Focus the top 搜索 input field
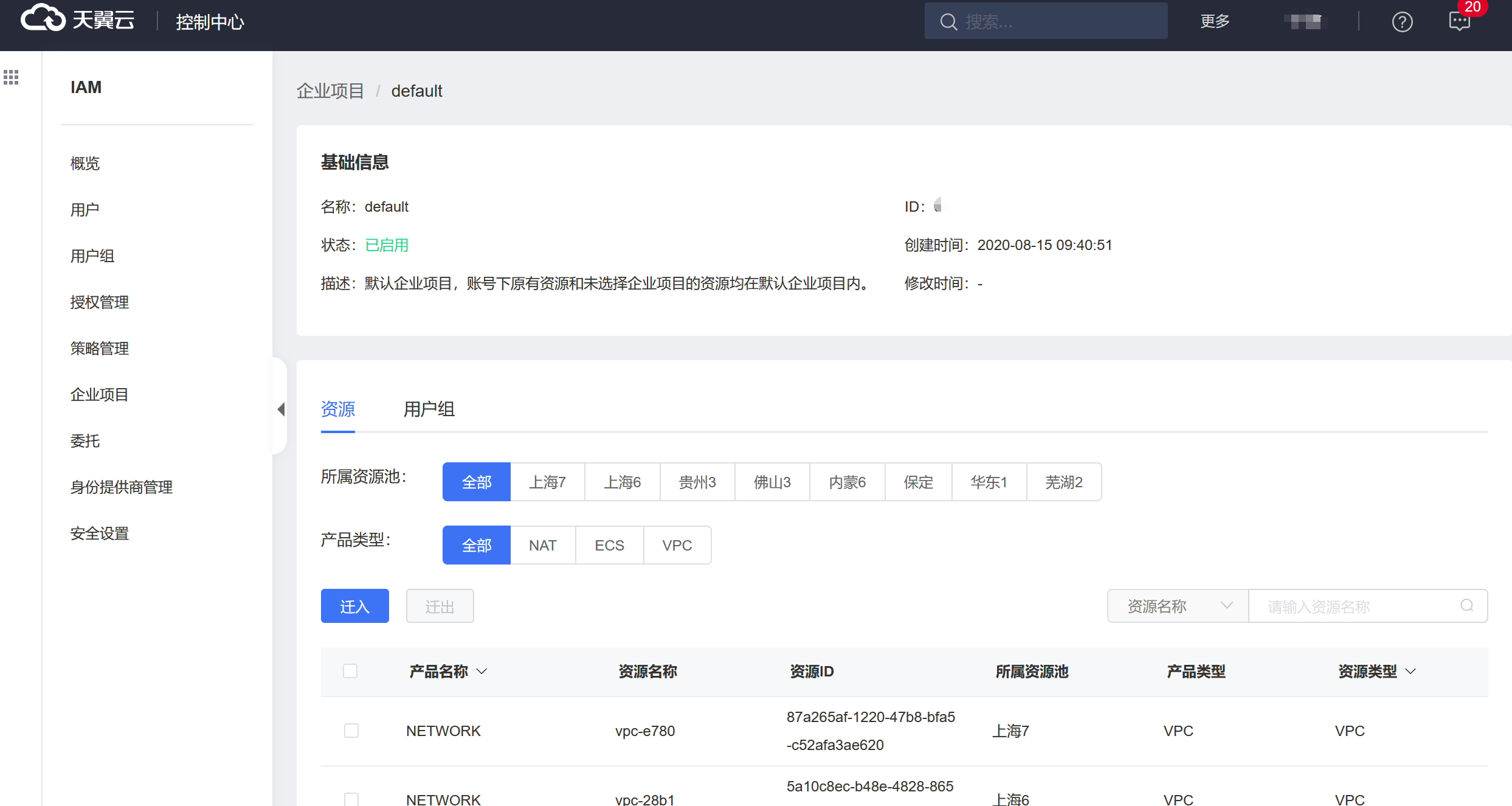 pyautogui.click(x=1046, y=21)
